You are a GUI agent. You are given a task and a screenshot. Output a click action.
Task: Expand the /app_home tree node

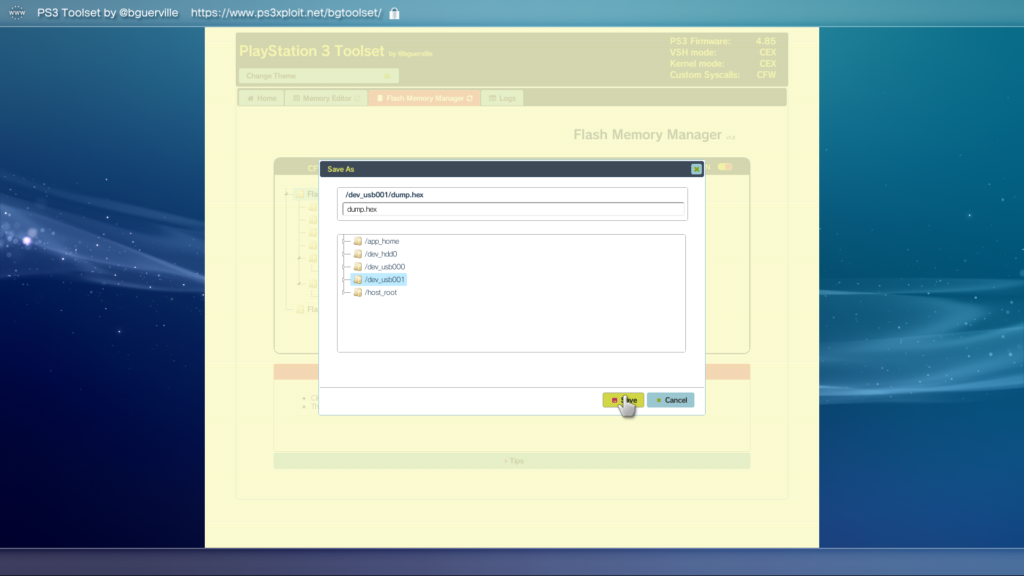(345, 241)
